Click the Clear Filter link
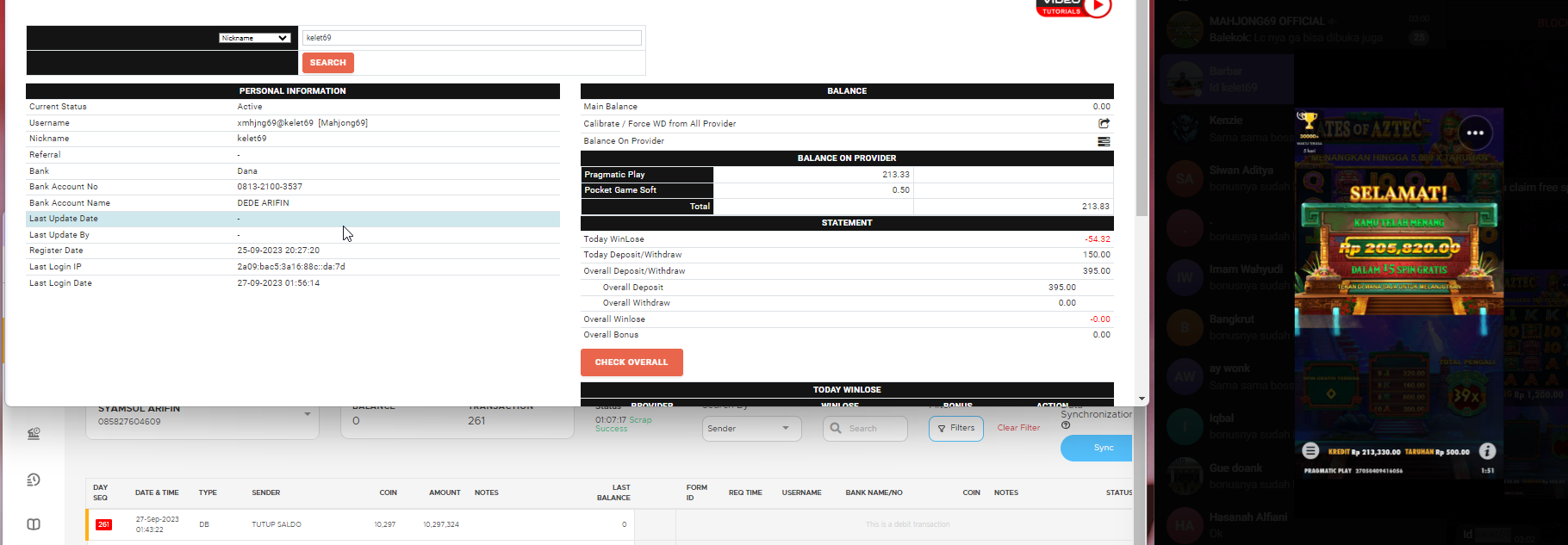Screen dimensions: 1568x545 click(1018, 428)
